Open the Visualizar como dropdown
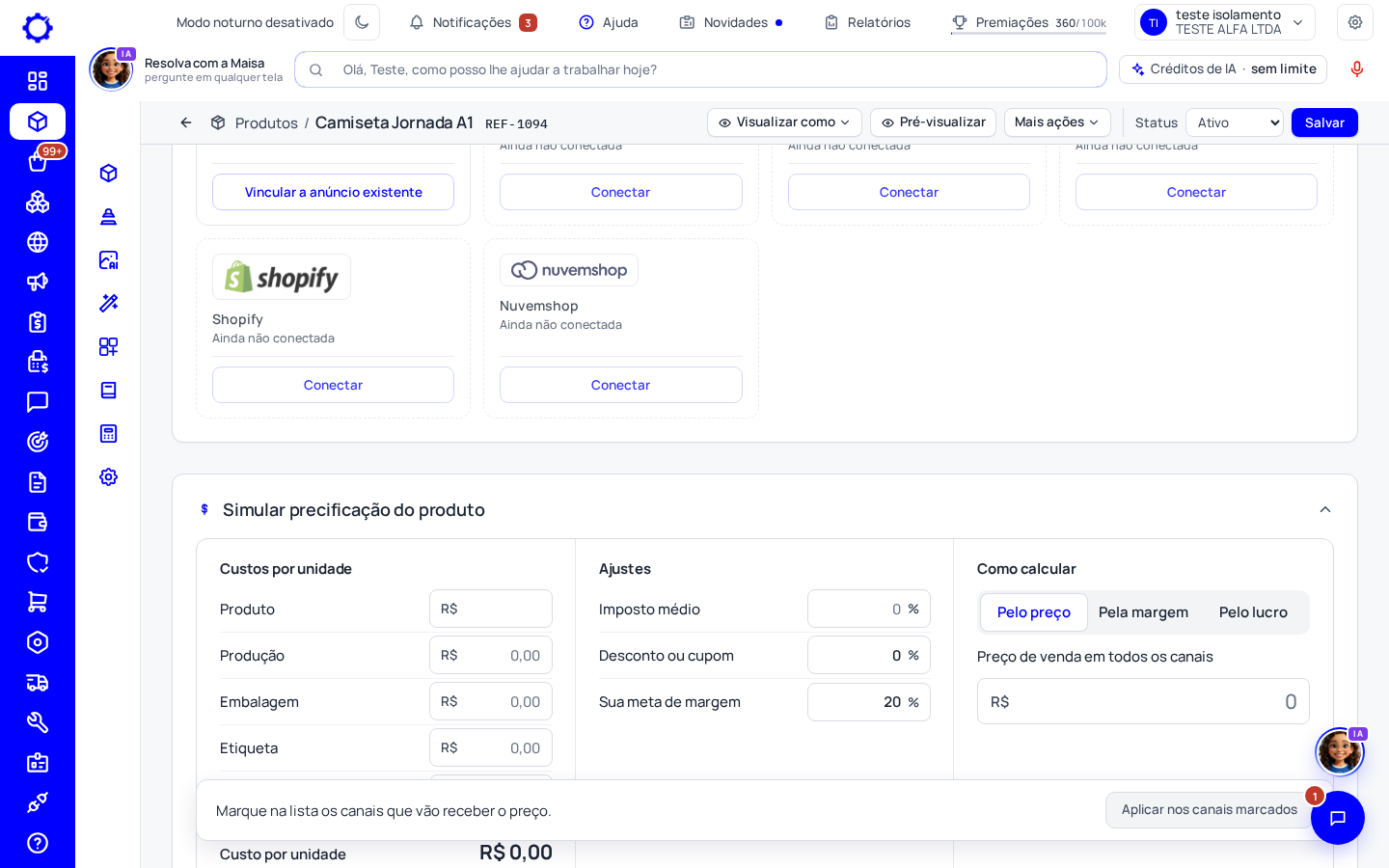This screenshot has width=1389, height=868. tap(784, 122)
